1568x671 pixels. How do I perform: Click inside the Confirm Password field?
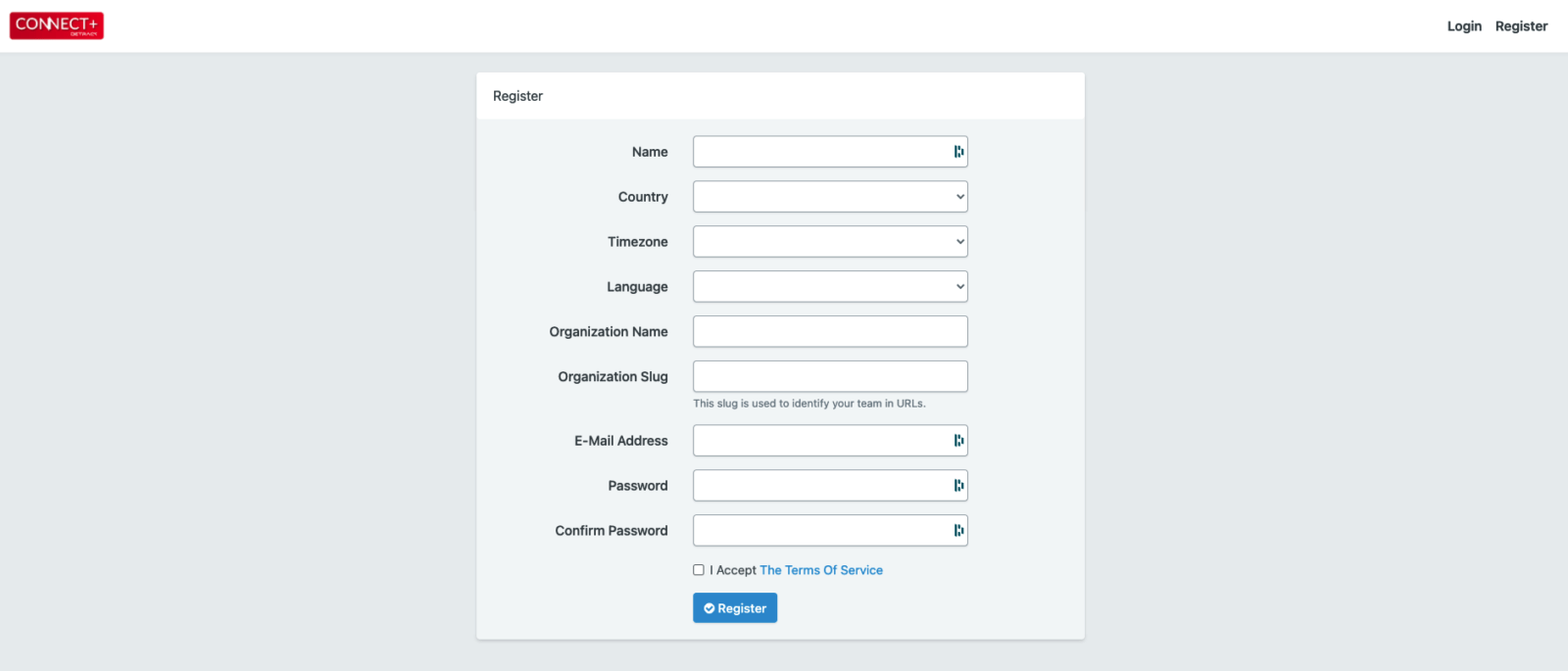(x=820, y=531)
